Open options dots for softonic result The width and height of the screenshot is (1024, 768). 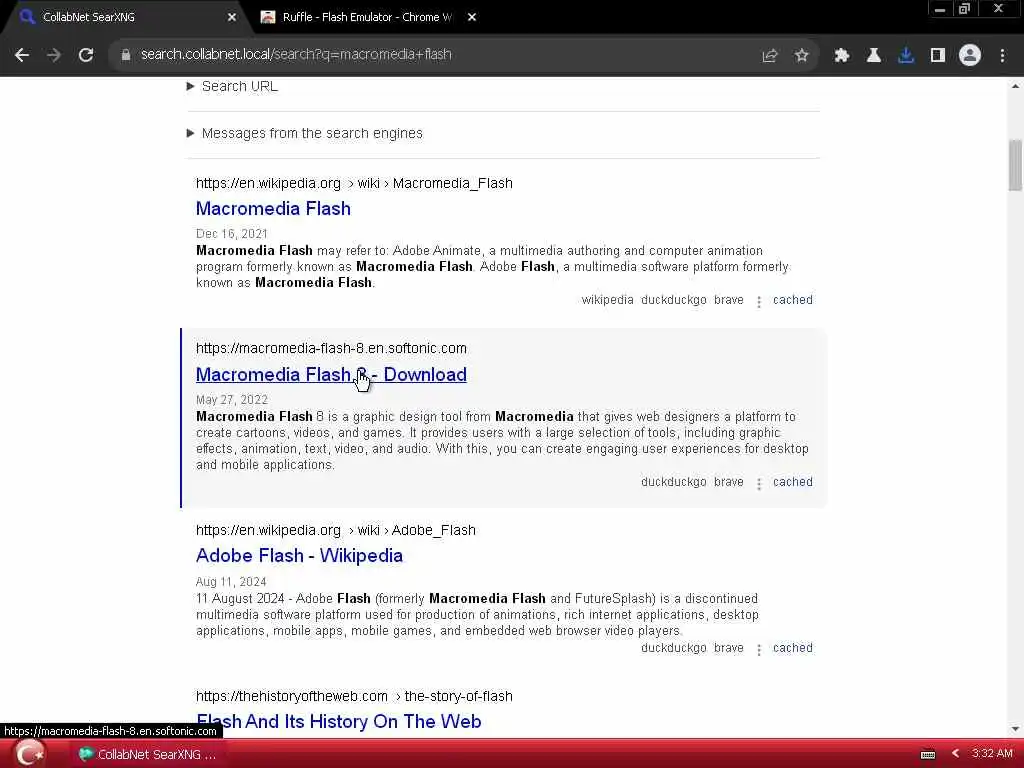pos(759,484)
